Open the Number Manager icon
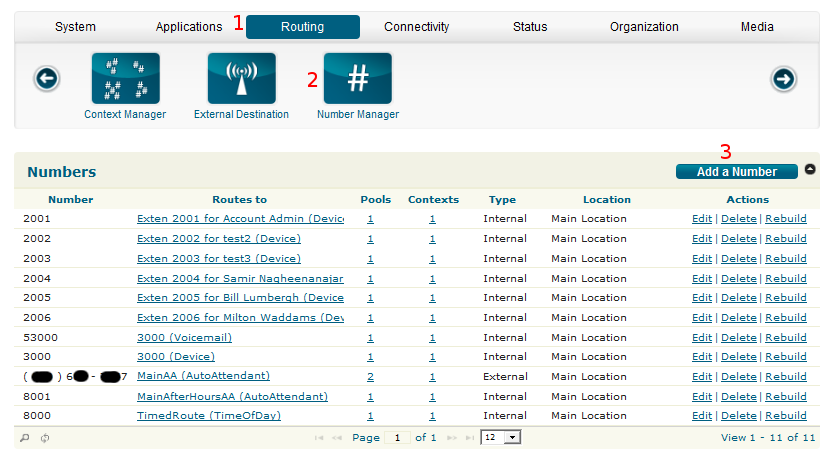Viewport: 834px width, 462px height. click(357, 79)
